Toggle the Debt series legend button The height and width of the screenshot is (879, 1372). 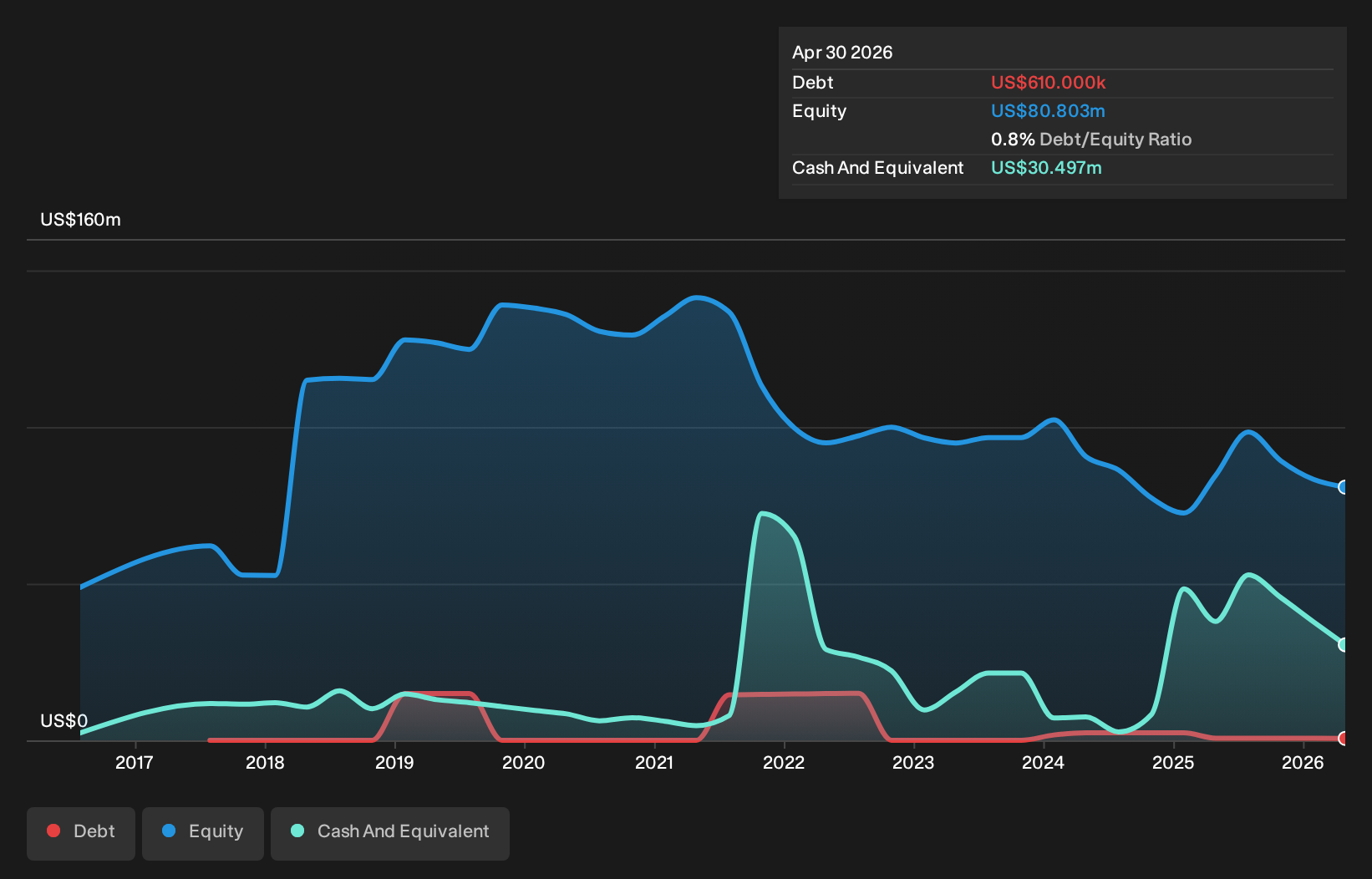(81, 833)
